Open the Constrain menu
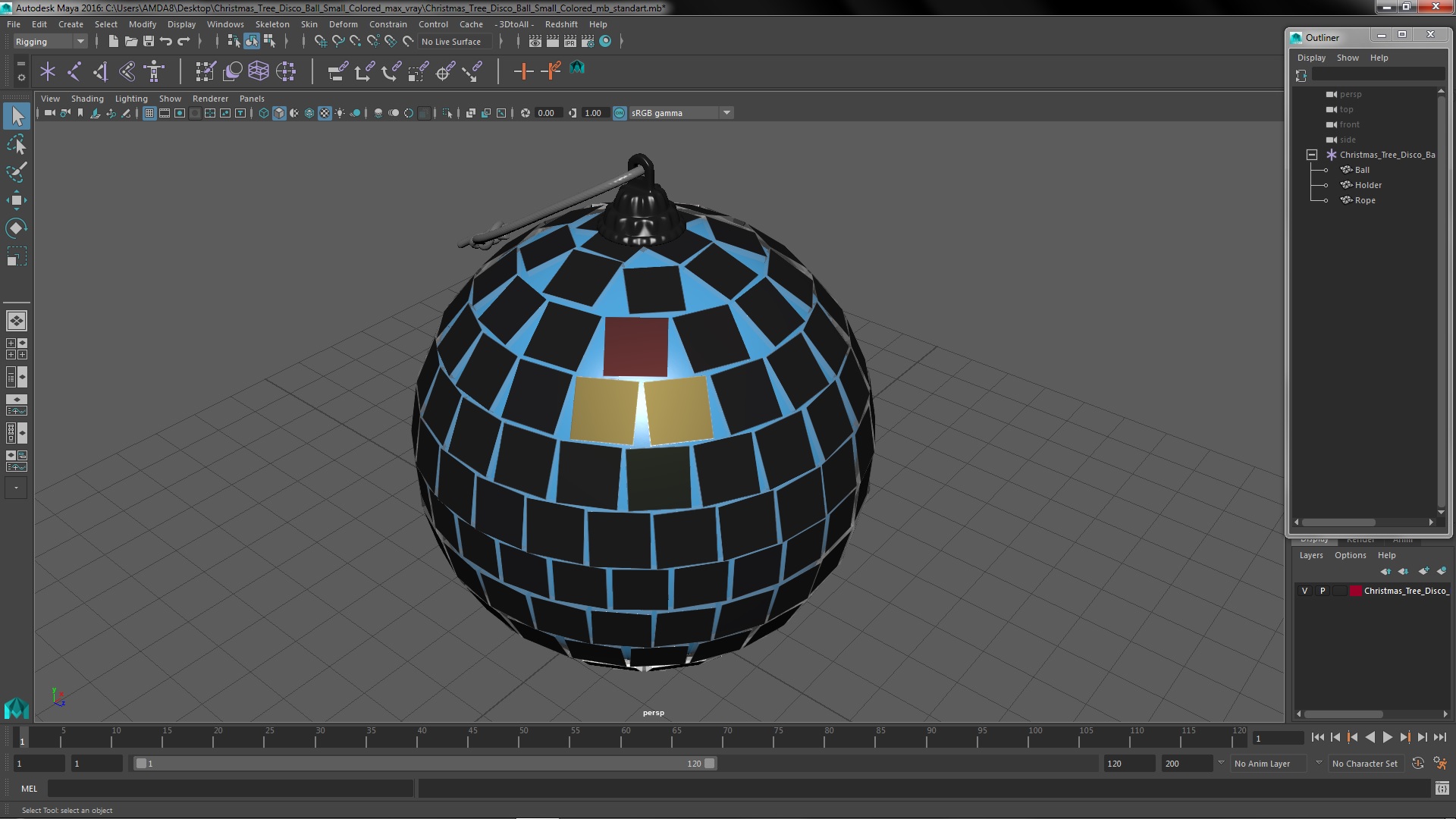 (x=388, y=24)
